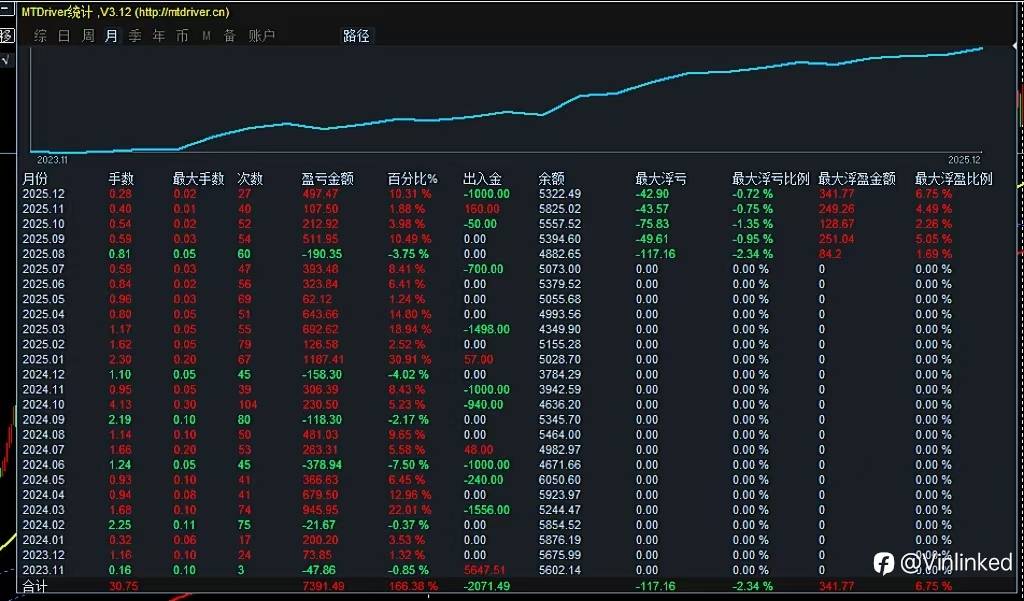
Task: Click the equity curve end point at 2025.12
Action: [x=982, y=48]
